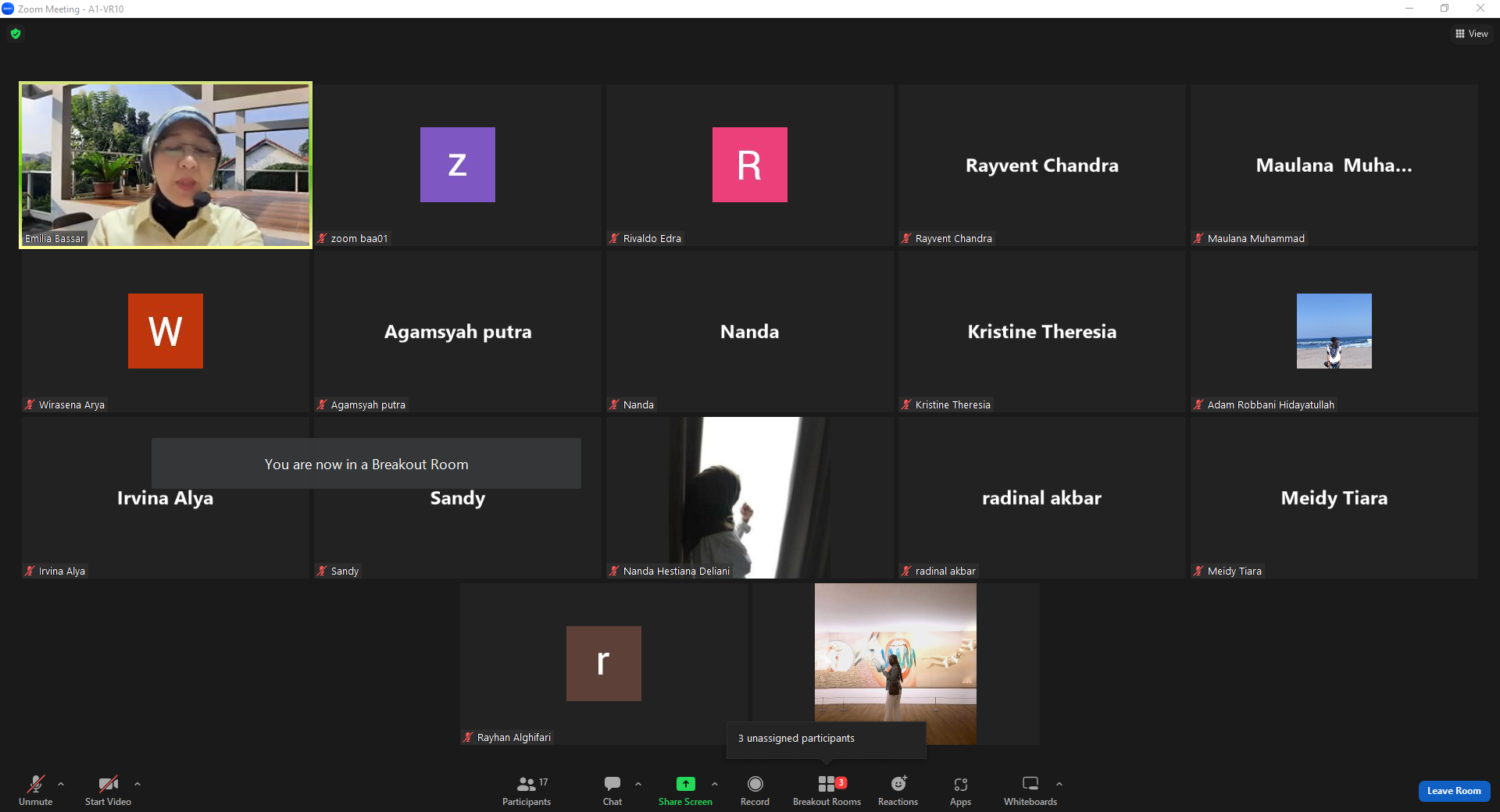Open the Reactions menu
Image resolution: width=1500 pixels, height=812 pixels.
(x=898, y=790)
